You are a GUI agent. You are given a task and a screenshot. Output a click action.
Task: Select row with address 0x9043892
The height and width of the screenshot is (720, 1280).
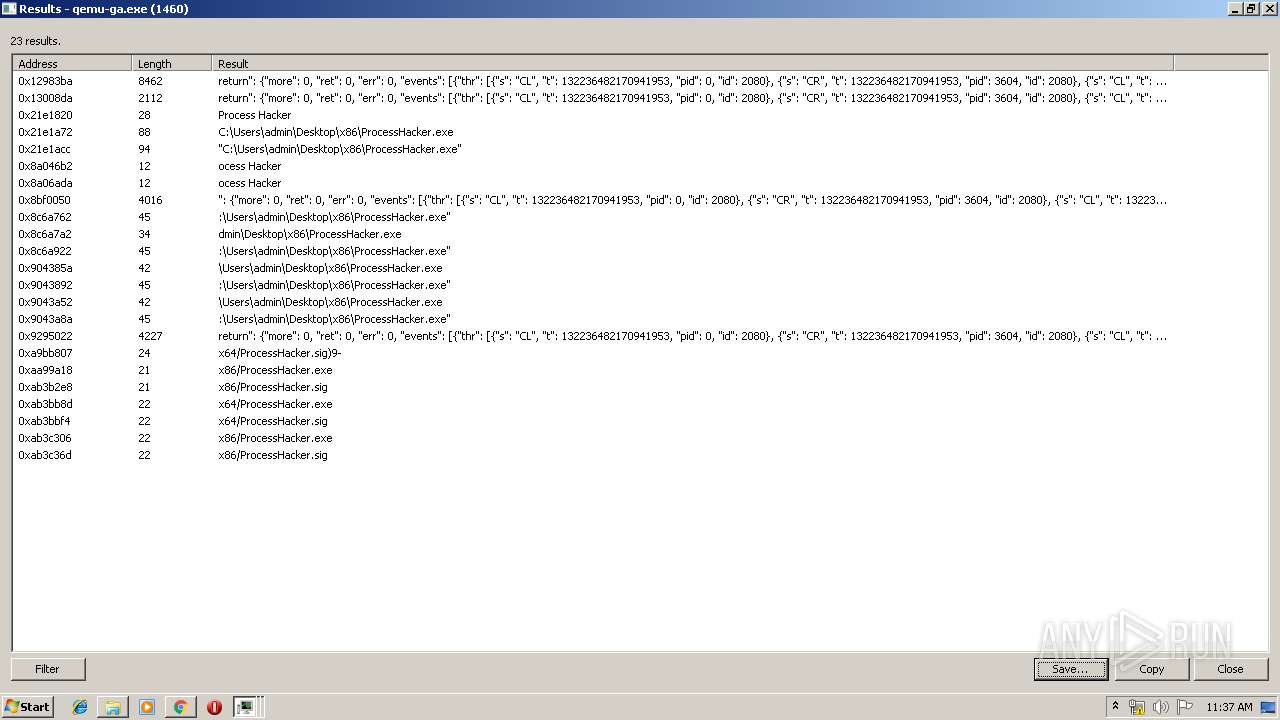click(593, 285)
